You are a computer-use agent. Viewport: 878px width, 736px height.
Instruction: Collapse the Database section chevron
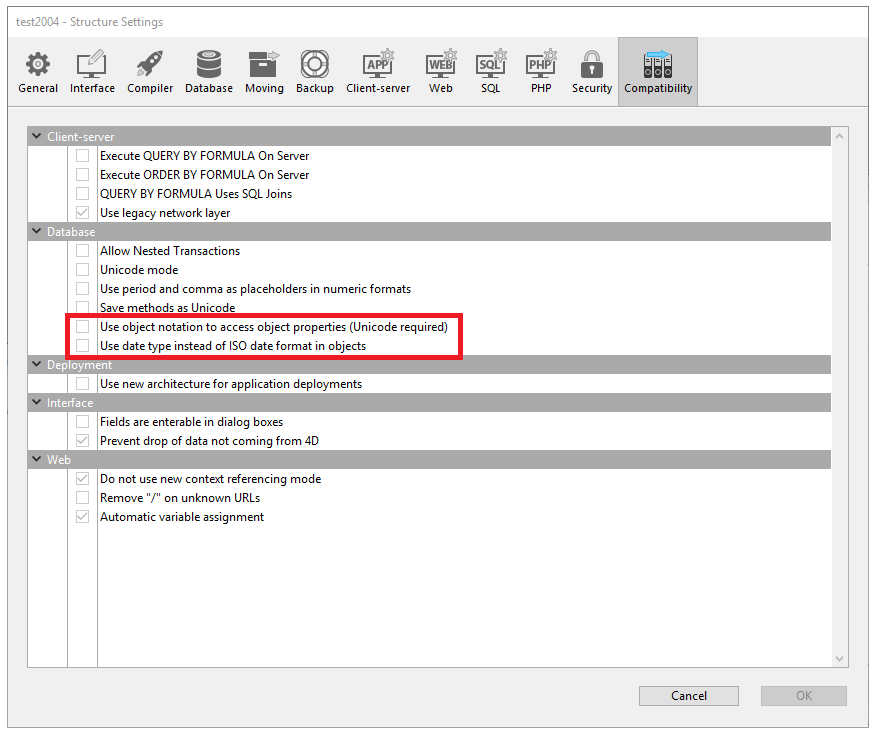coord(37,231)
